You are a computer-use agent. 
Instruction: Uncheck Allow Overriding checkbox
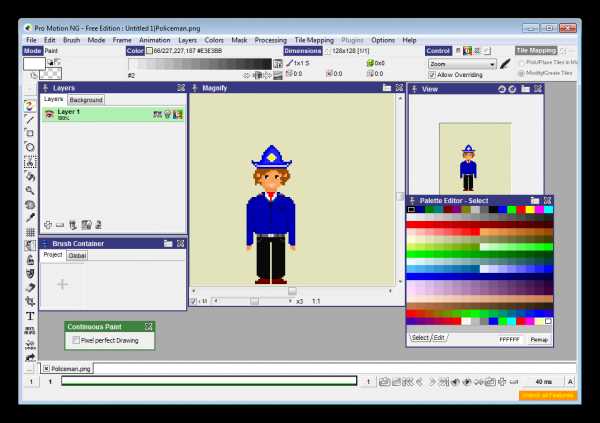[432, 75]
